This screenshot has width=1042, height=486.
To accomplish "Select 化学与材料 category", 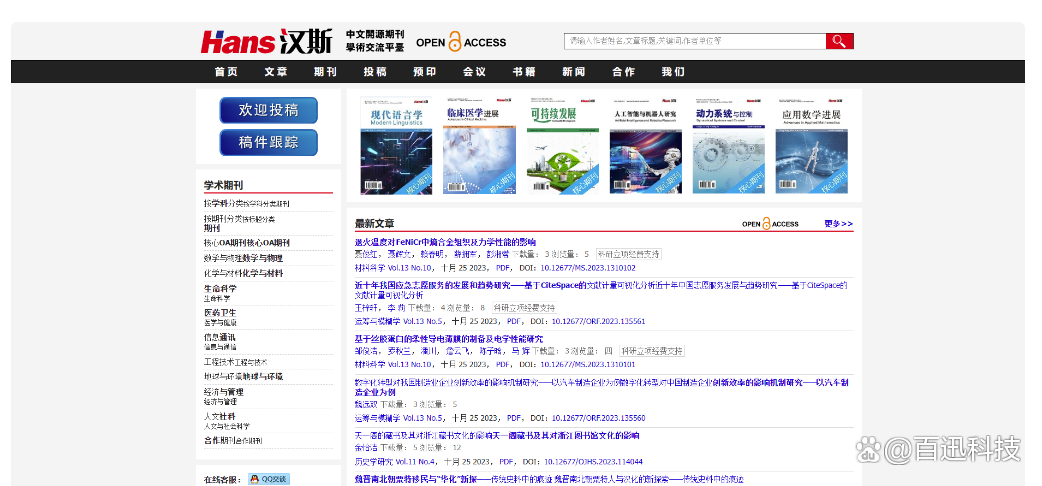I will click(243, 273).
